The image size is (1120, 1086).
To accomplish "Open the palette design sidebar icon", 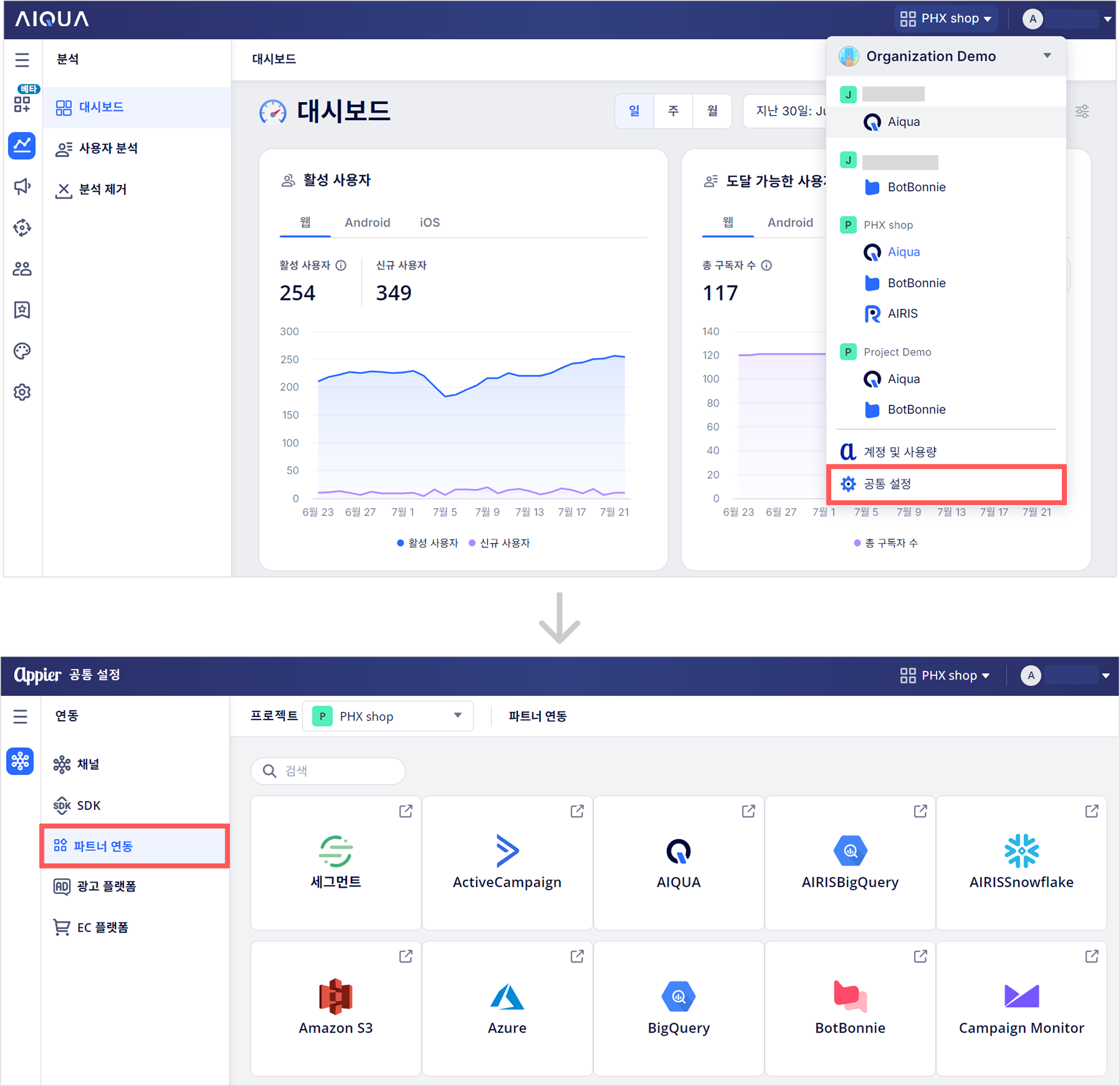I will click(x=22, y=351).
